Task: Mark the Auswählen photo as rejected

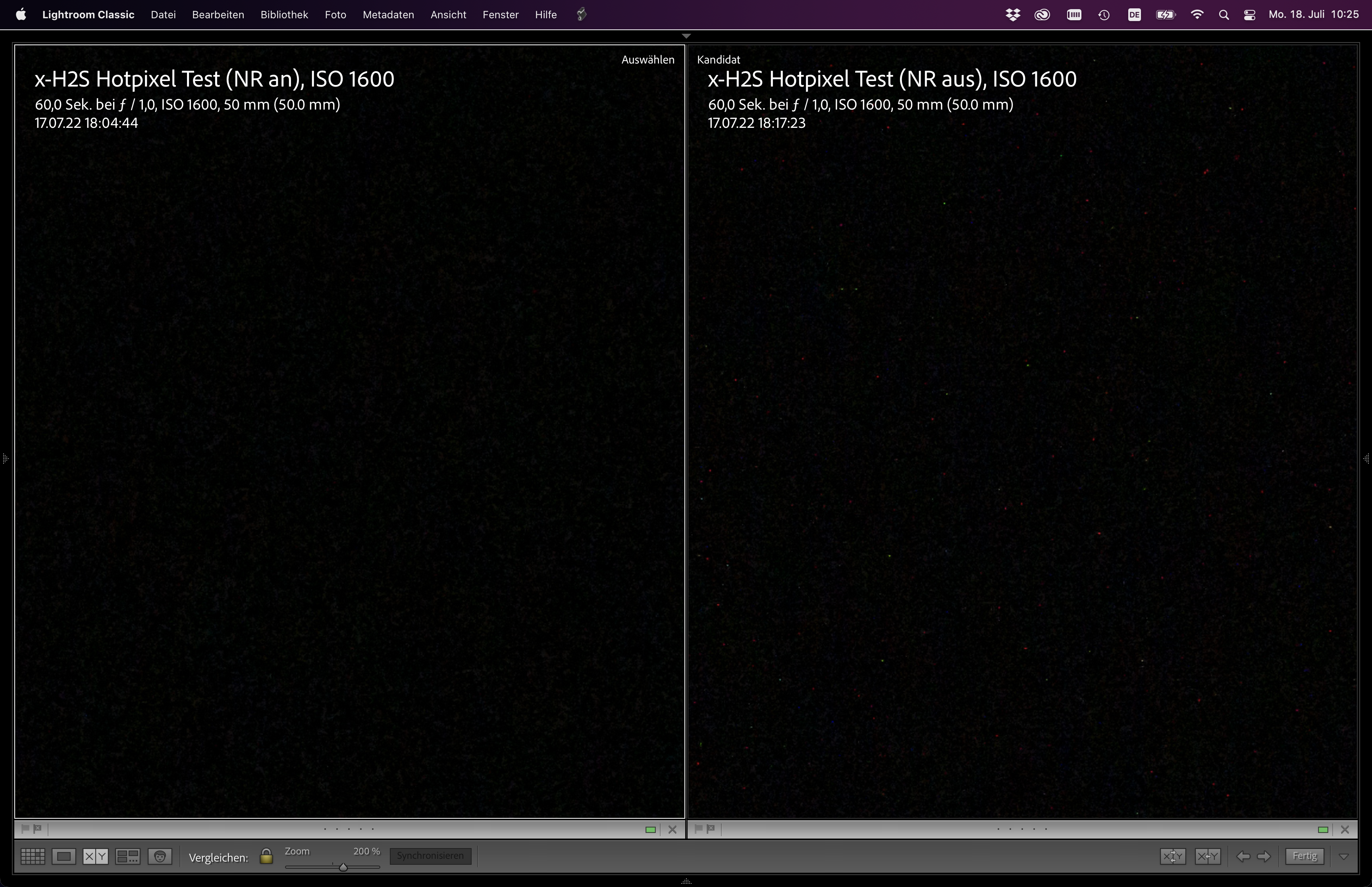Action: [37, 829]
